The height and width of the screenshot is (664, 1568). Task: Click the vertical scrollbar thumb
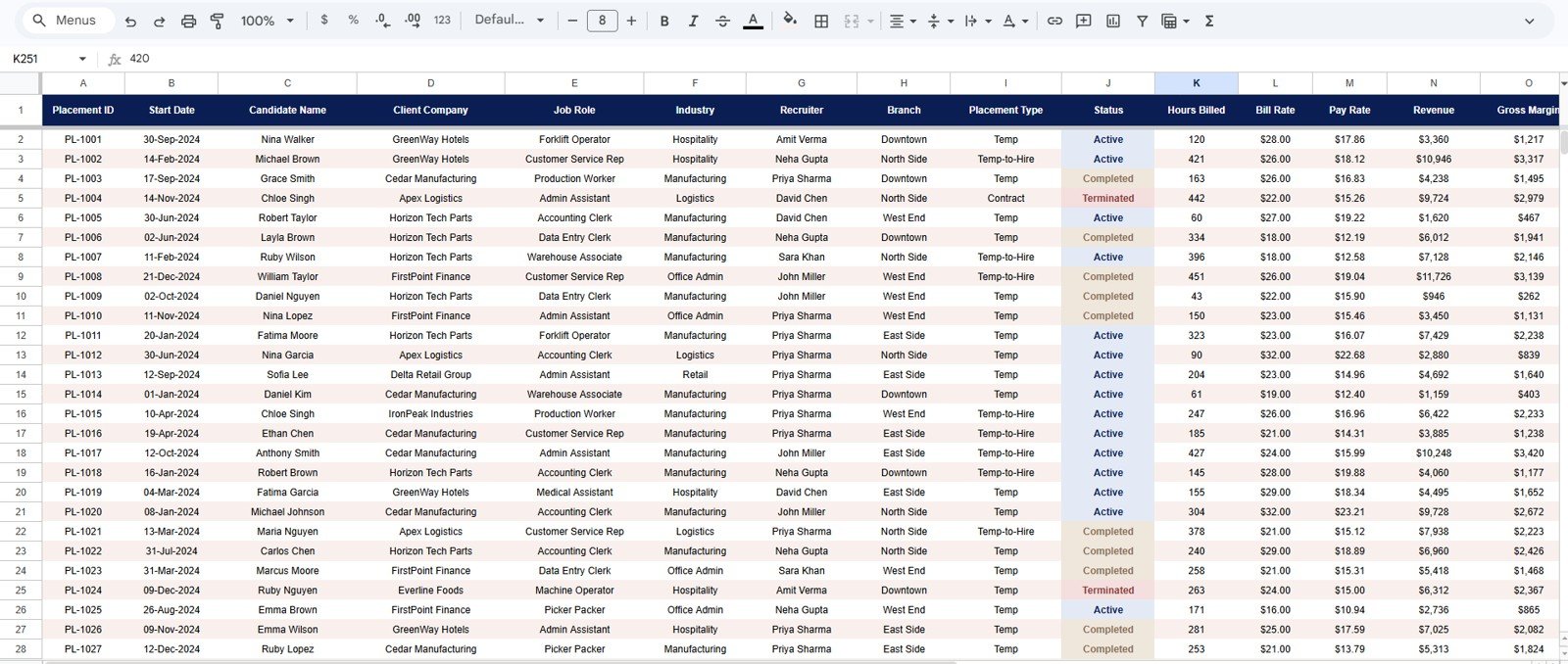(1563, 142)
